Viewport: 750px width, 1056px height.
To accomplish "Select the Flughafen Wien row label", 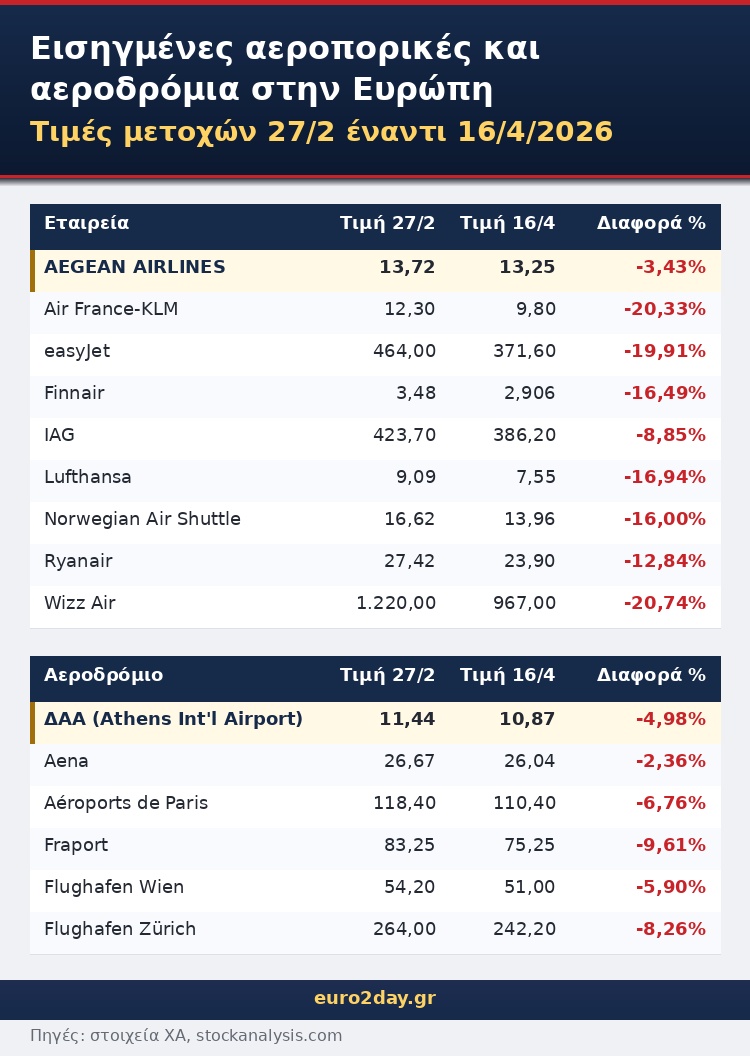I will tap(114, 887).
